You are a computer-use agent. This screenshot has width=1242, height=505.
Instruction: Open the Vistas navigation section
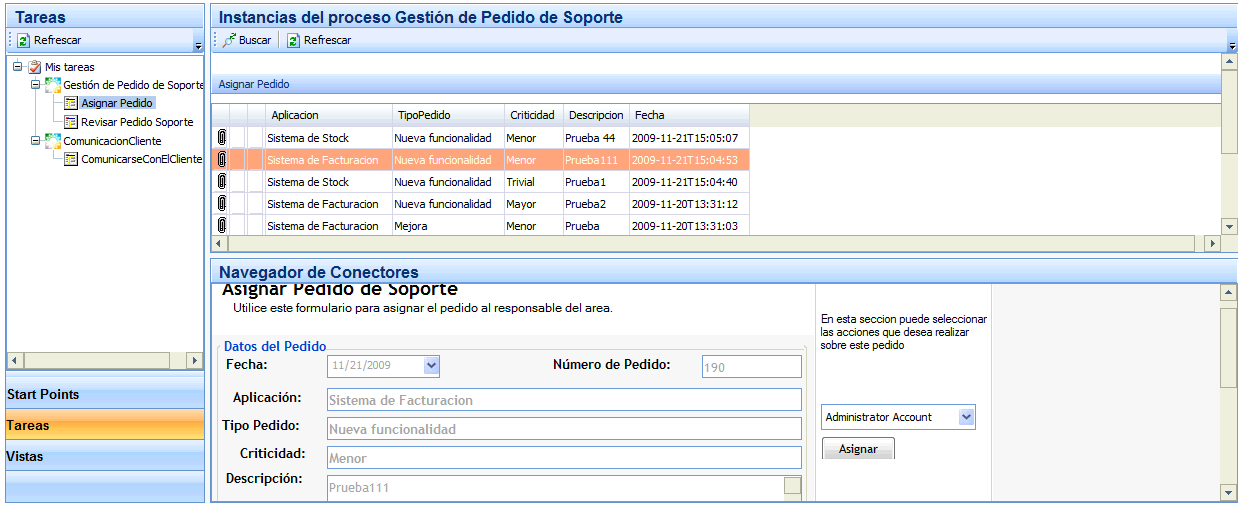pos(25,457)
